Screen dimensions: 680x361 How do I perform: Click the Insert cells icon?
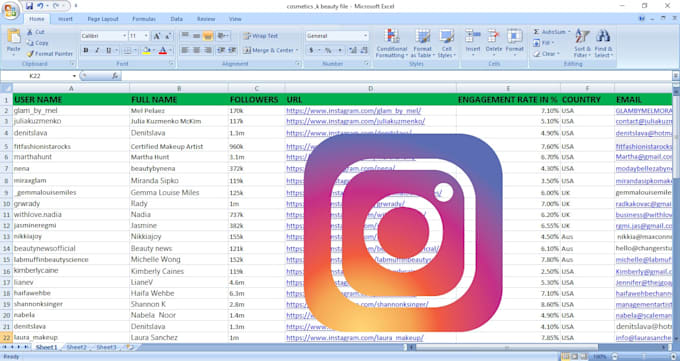tap(473, 36)
